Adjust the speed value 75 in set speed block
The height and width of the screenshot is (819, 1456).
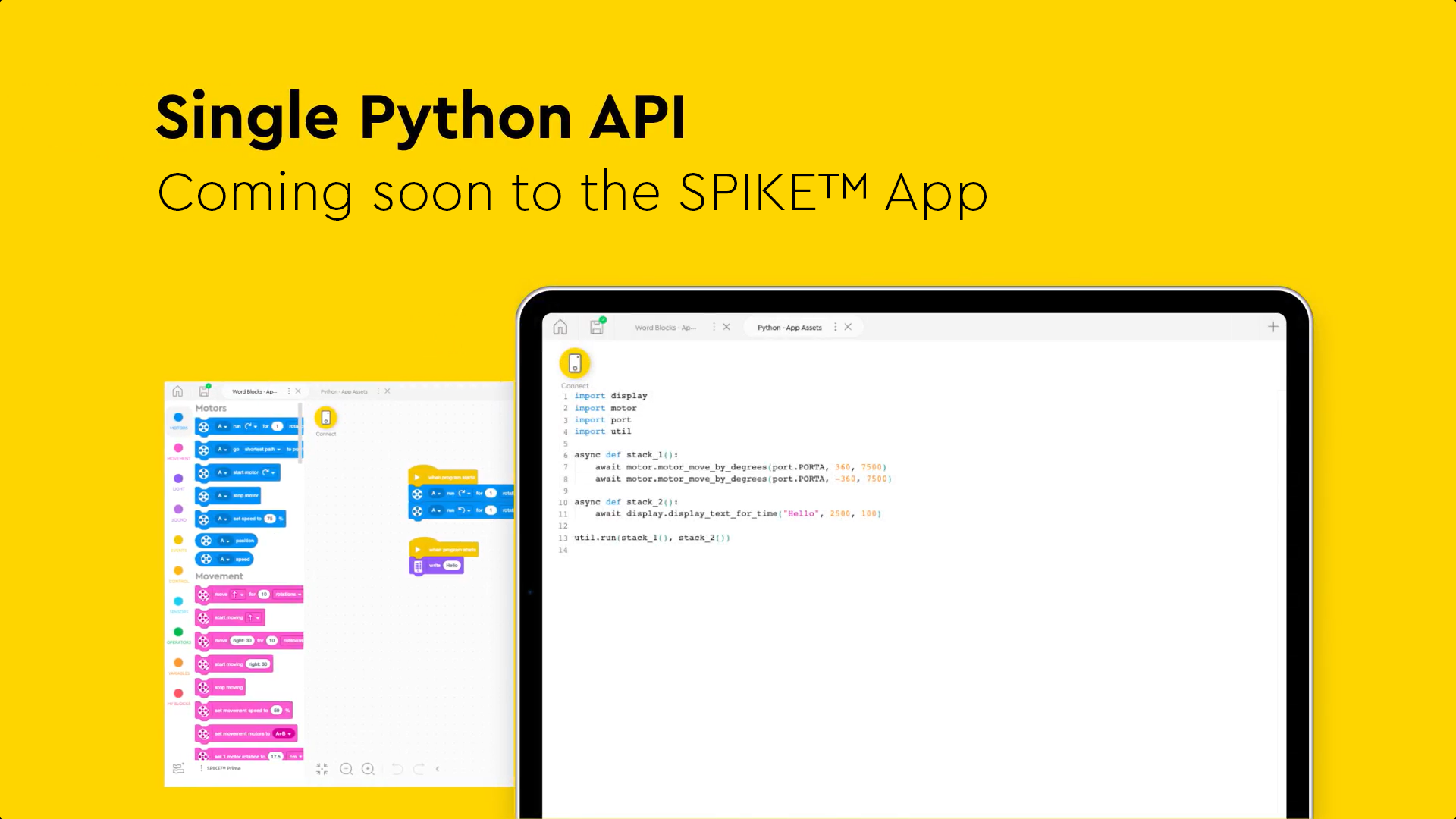point(269,519)
